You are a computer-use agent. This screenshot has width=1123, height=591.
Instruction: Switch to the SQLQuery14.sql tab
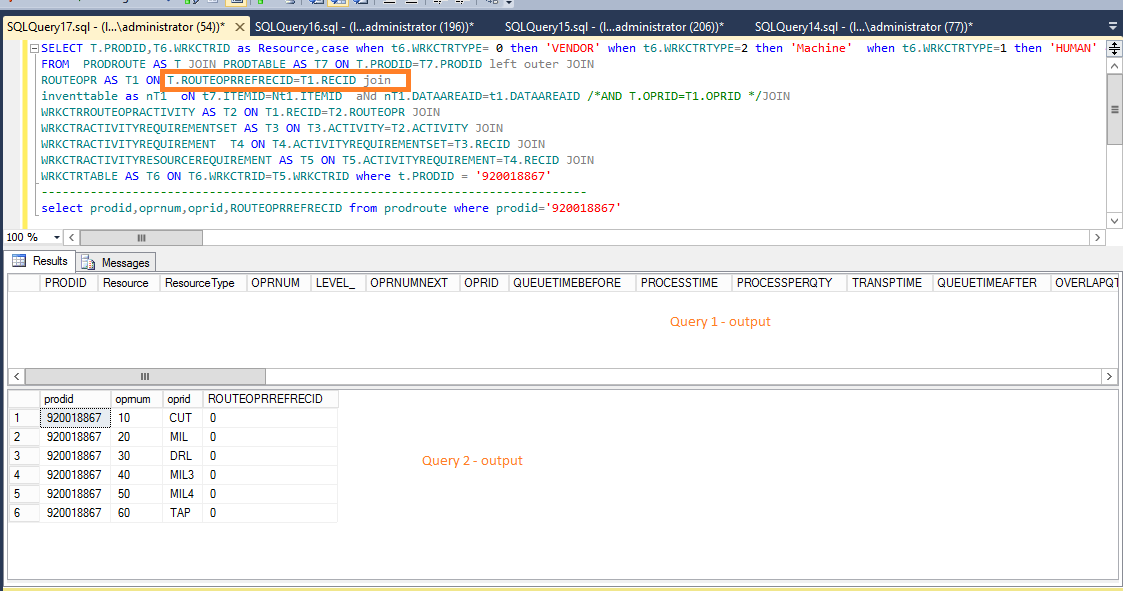863,27
